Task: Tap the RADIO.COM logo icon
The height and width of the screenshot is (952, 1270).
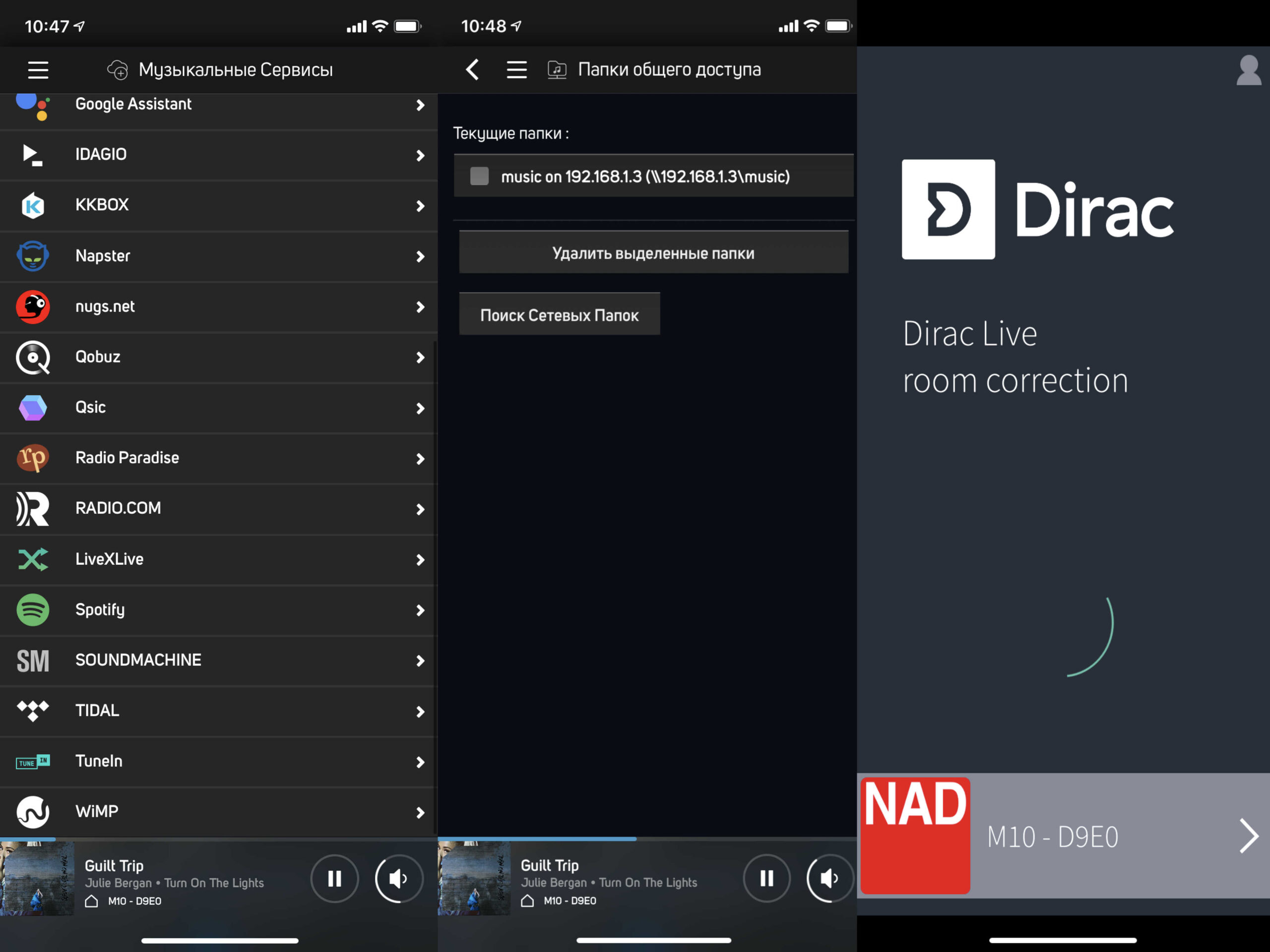Action: tap(33, 509)
